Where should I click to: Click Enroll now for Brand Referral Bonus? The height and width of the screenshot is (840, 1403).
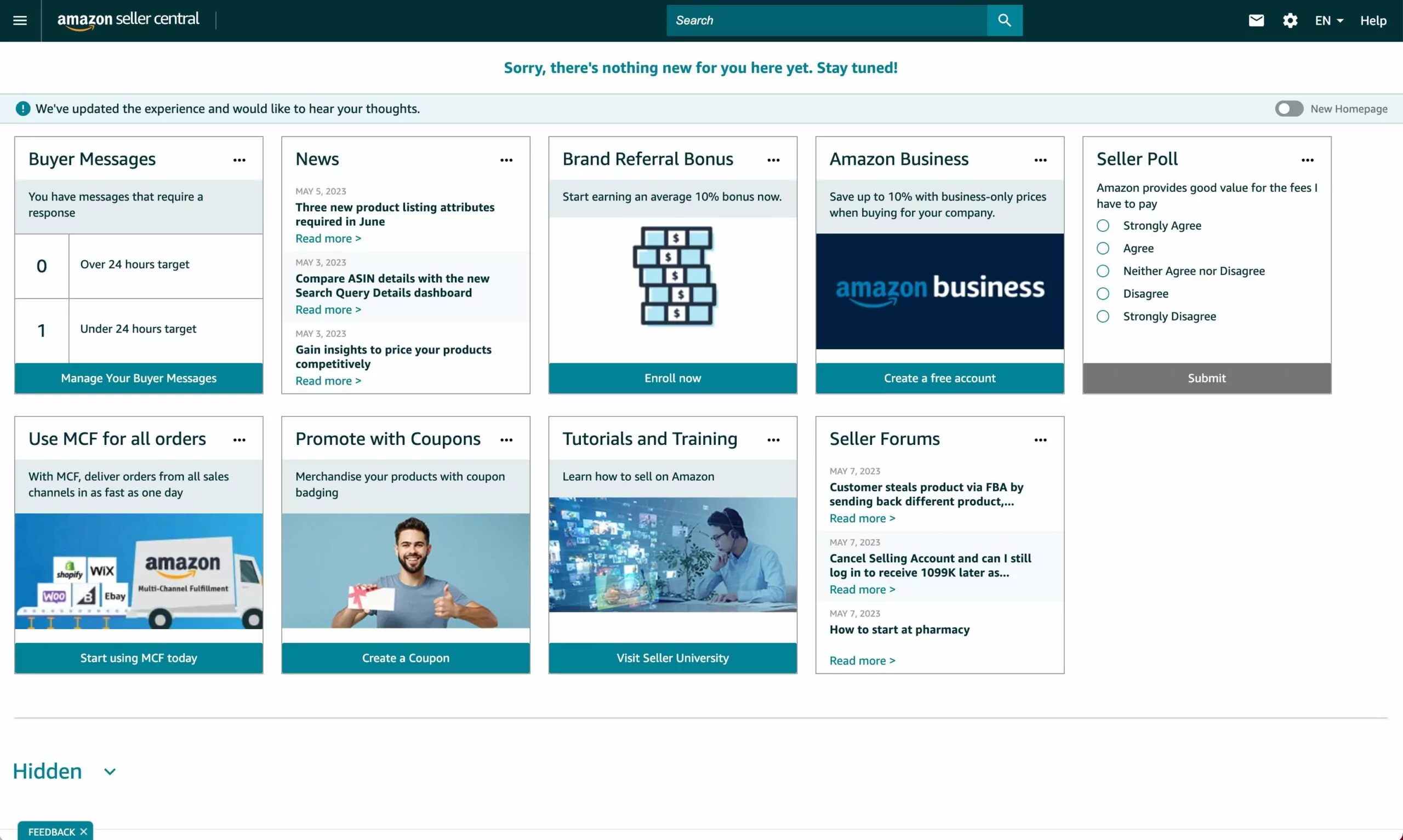(x=672, y=378)
